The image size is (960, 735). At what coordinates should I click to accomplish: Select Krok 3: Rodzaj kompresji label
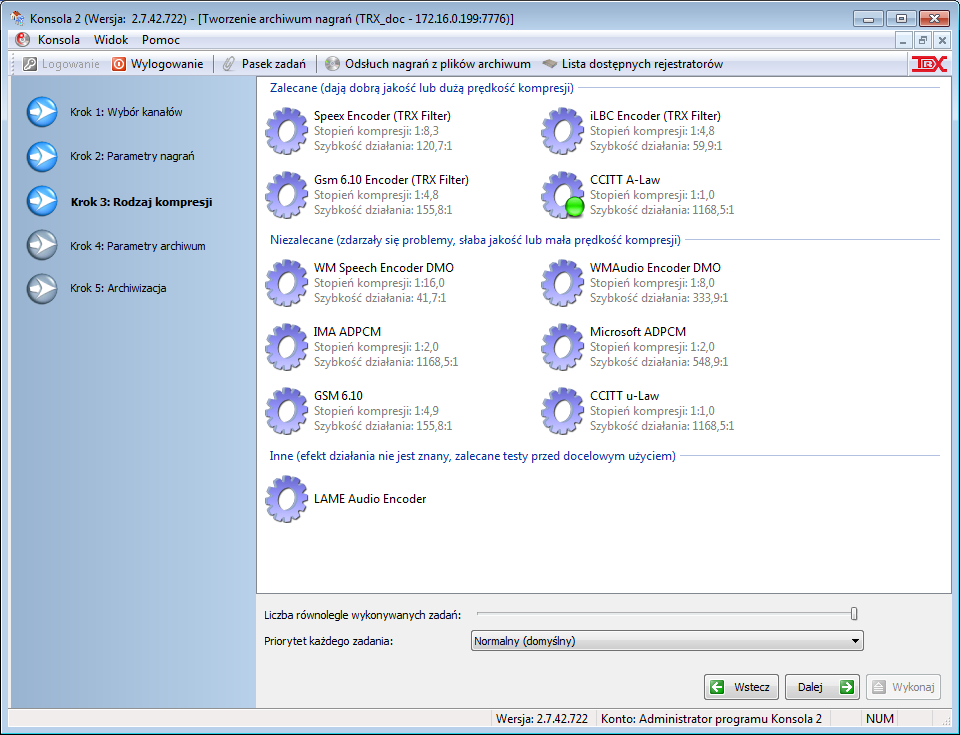141,202
